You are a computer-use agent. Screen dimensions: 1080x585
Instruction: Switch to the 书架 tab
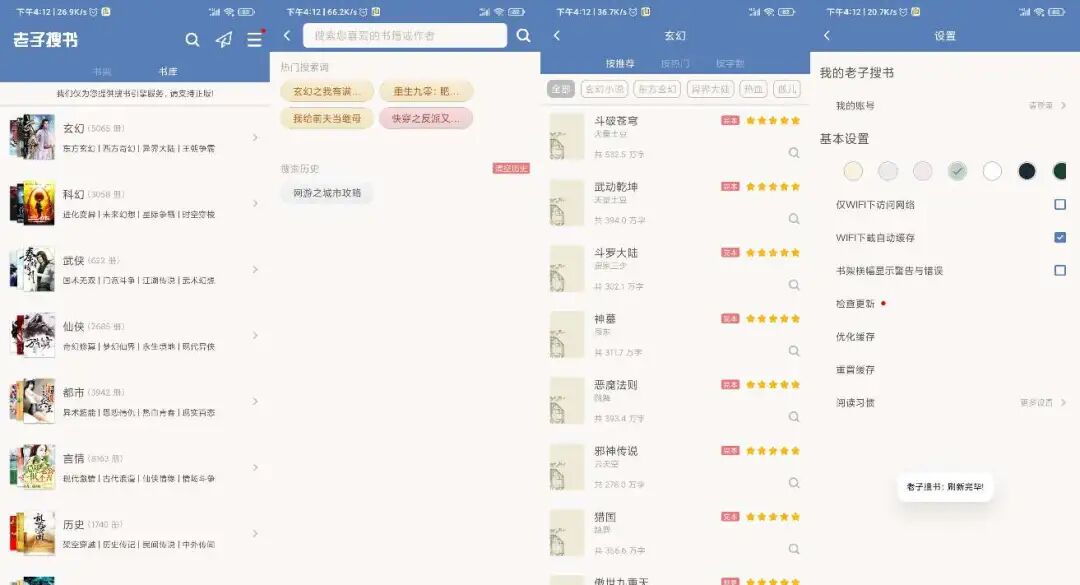(102, 72)
